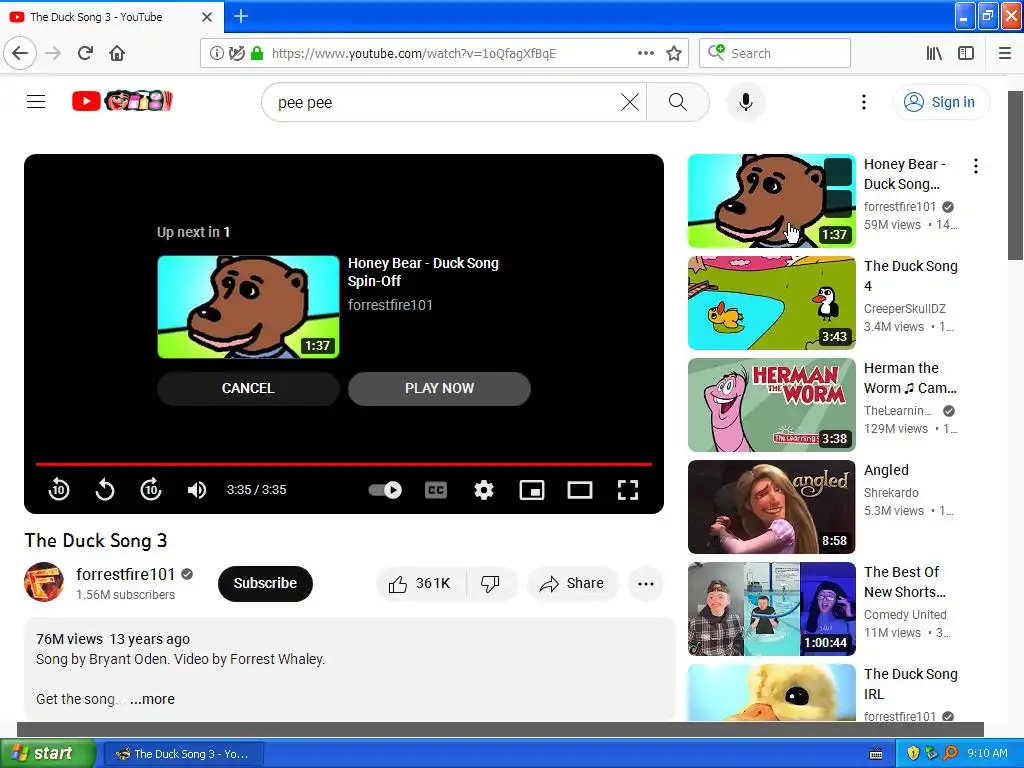Enter full screen mode
The image size is (1024, 768).
[x=628, y=490]
